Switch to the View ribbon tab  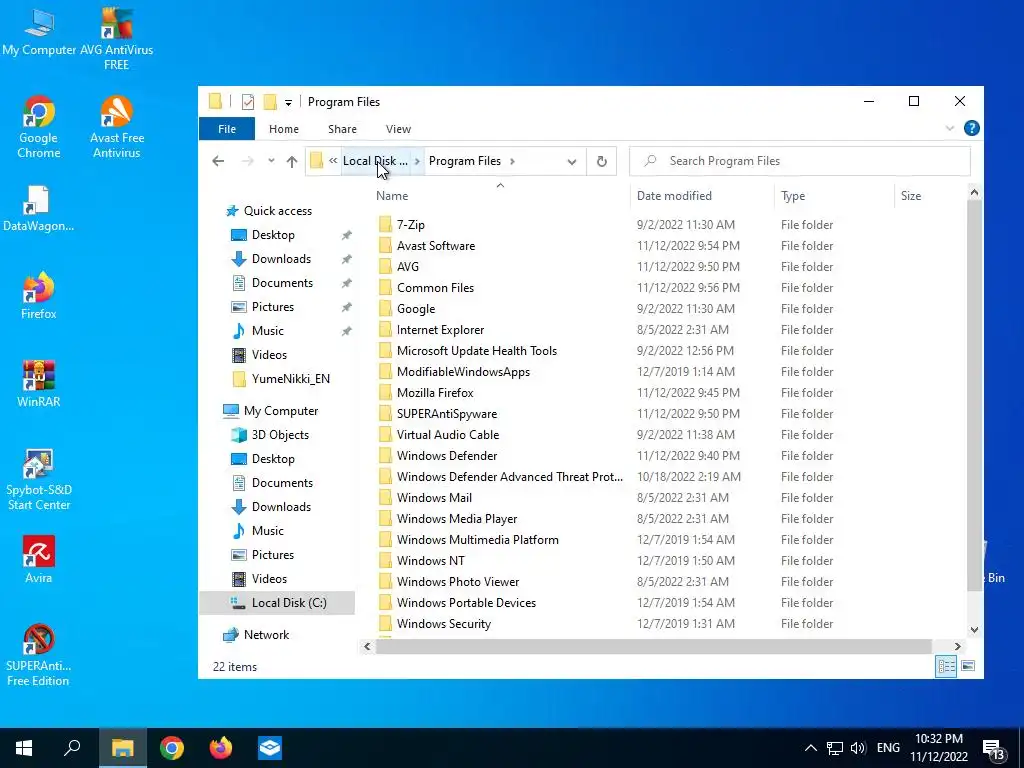coord(398,129)
